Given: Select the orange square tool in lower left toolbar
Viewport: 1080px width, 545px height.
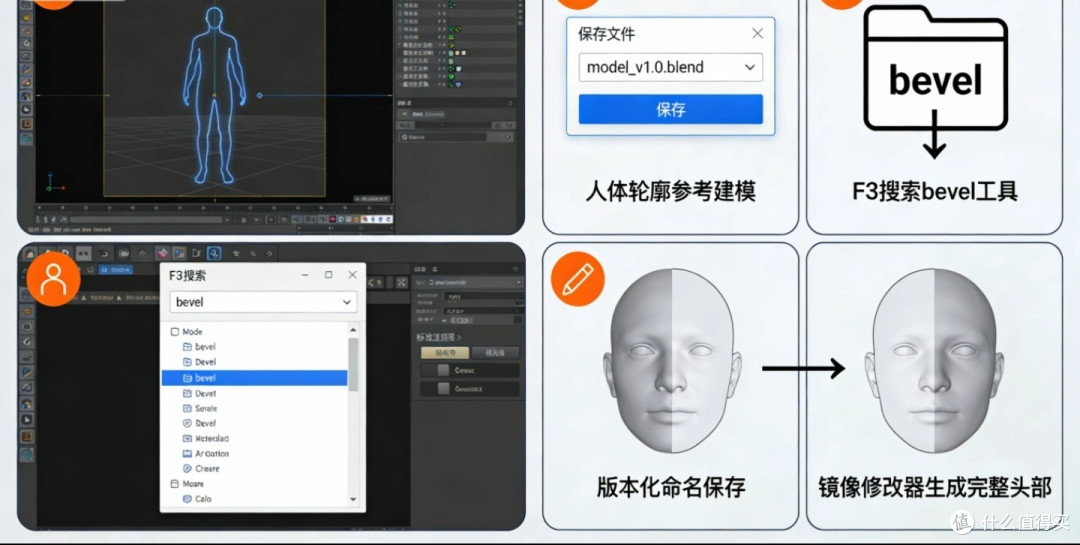Looking at the screenshot, I should pyautogui.click(x=27, y=436).
